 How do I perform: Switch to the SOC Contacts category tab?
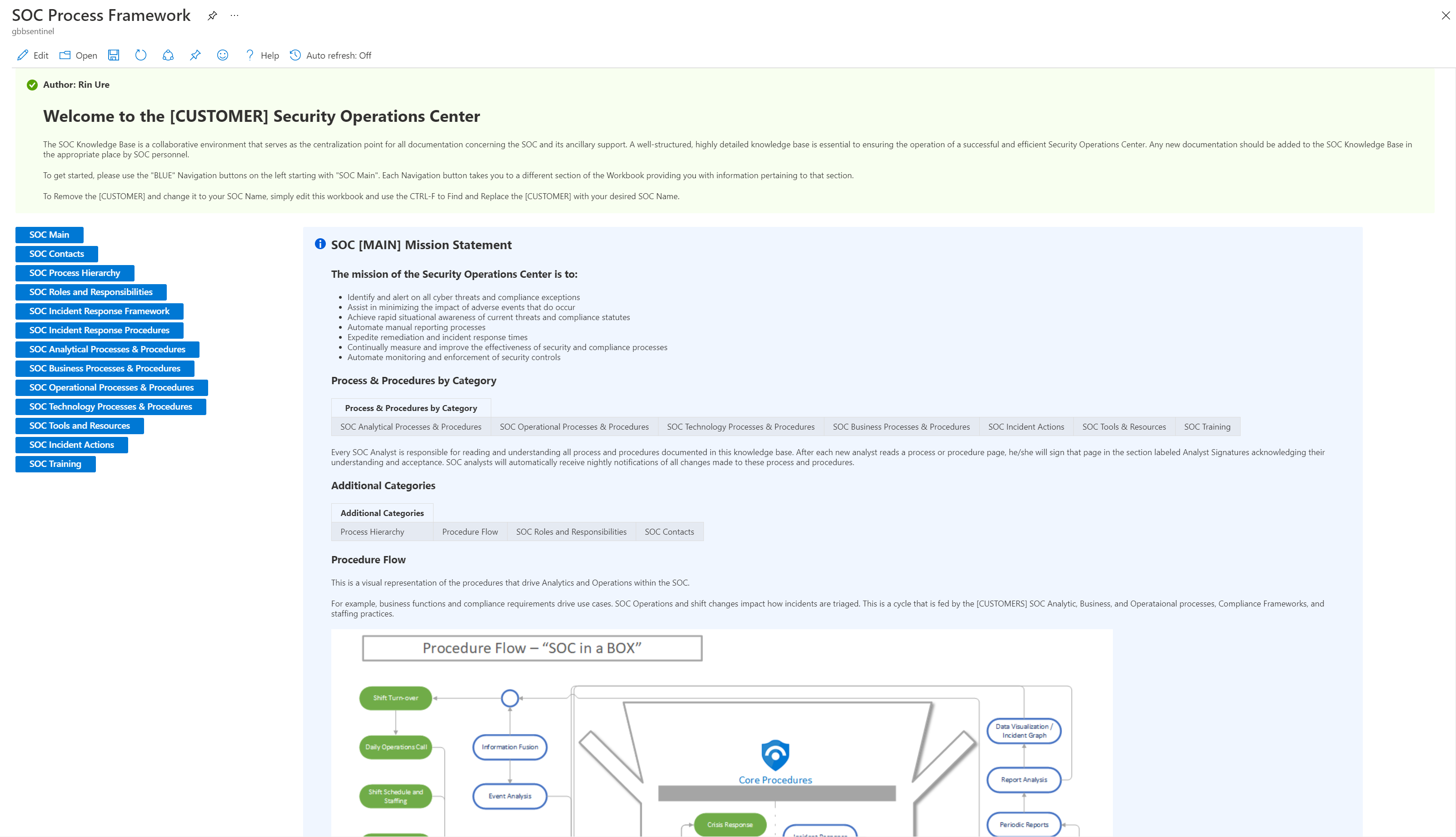pos(669,531)
